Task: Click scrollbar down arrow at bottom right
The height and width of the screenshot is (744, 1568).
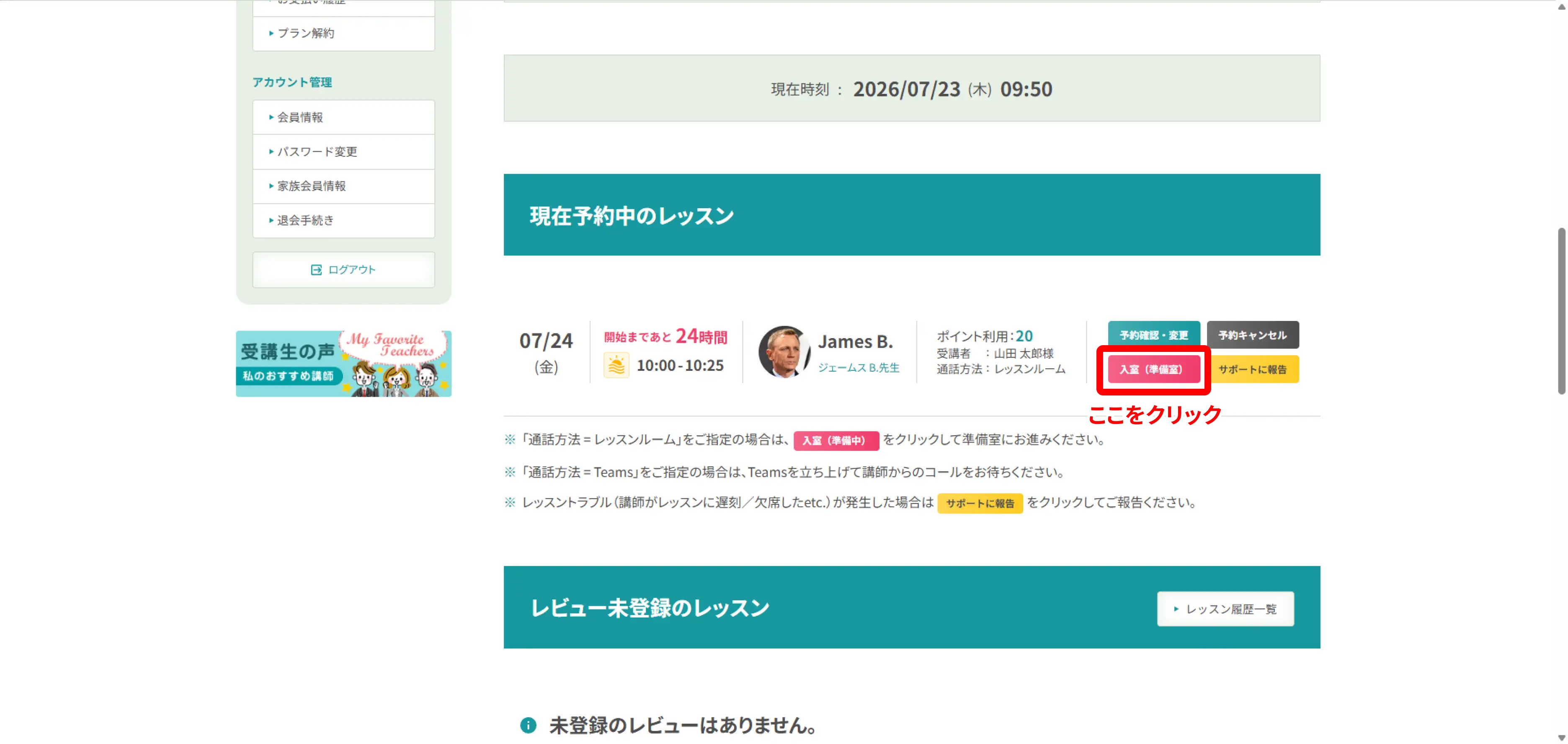Action: (x=1561, y=738)
